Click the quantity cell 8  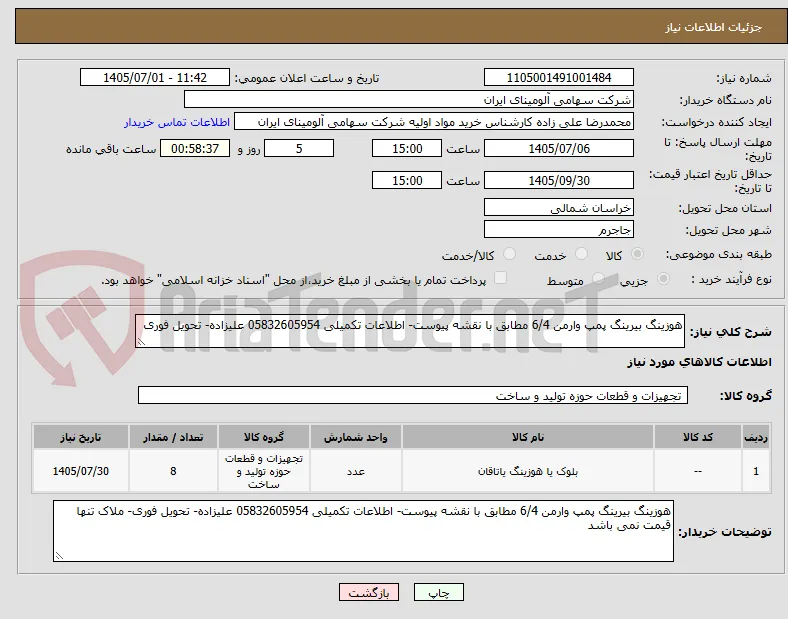click(173, 471)
